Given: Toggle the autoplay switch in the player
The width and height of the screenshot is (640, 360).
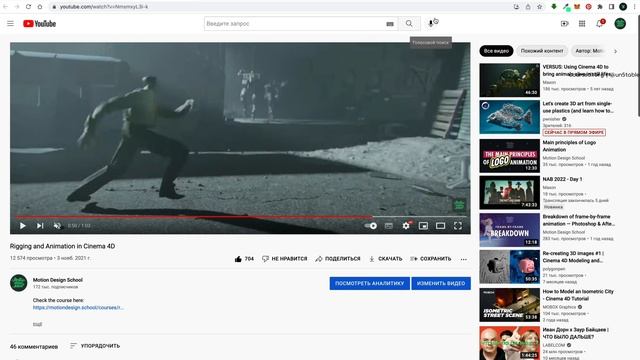Looking at the screenshot, I should pos(371,226).
